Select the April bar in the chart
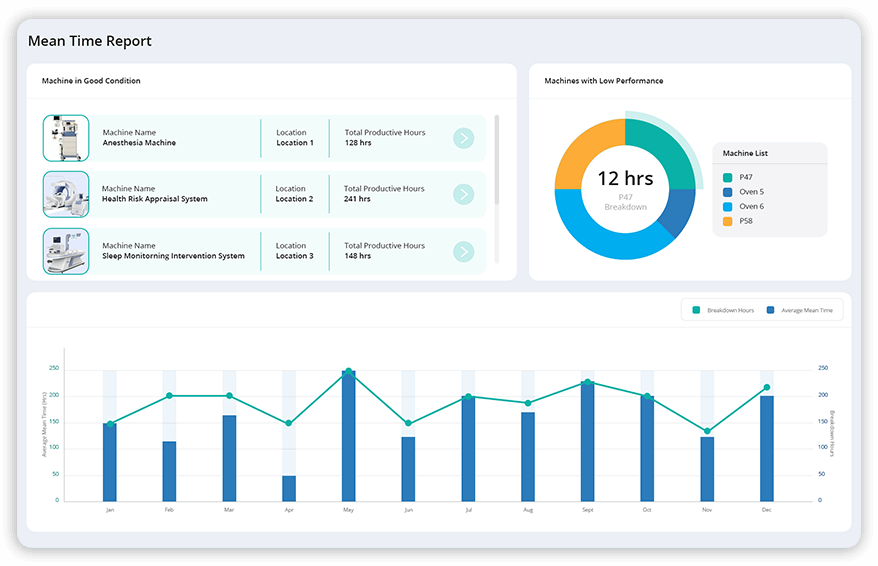878x566 pixels. (x=289, y=488)
